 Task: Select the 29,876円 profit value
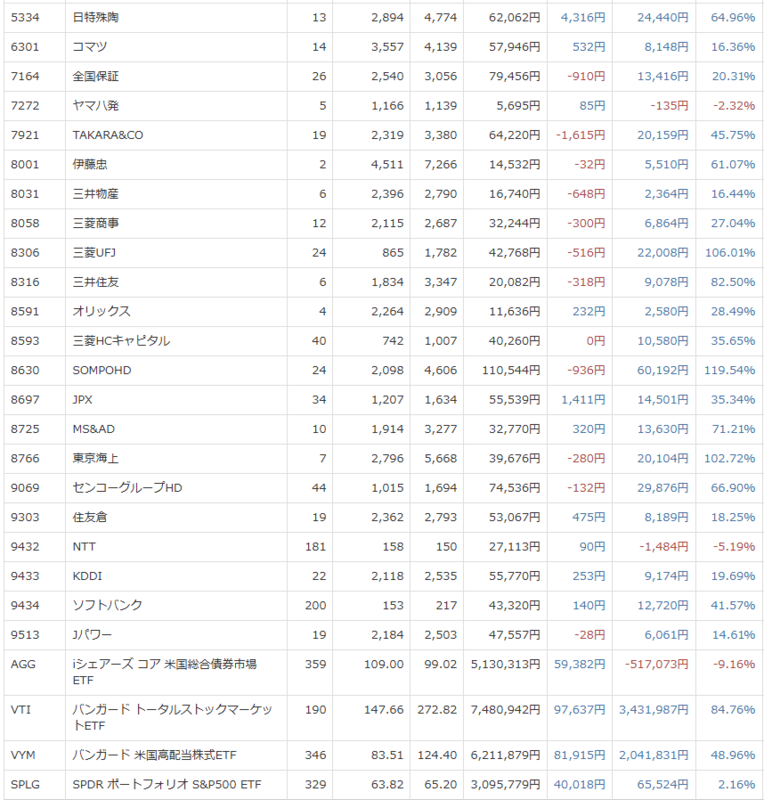(x=662, y=488)
